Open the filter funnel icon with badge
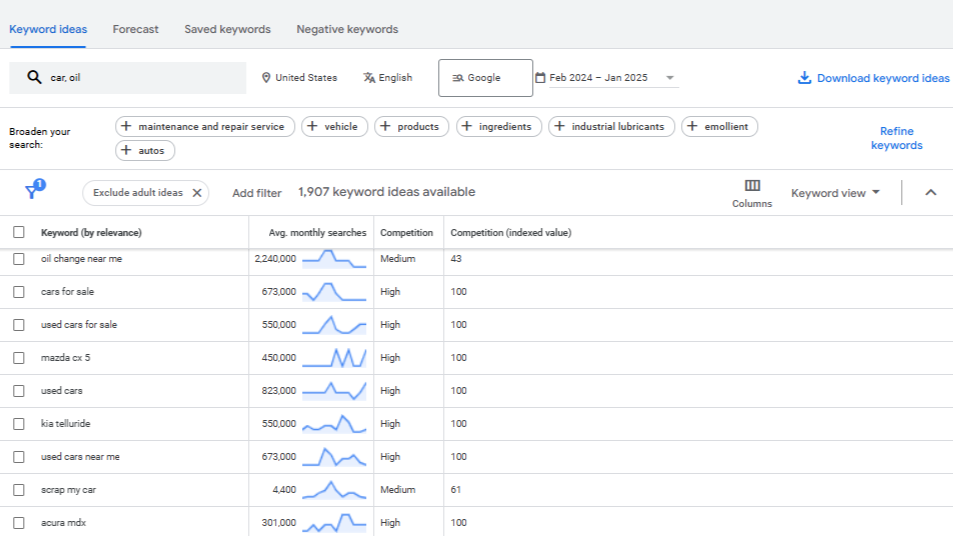The width and height of the screenshot is (953, 536). (33, 189)
